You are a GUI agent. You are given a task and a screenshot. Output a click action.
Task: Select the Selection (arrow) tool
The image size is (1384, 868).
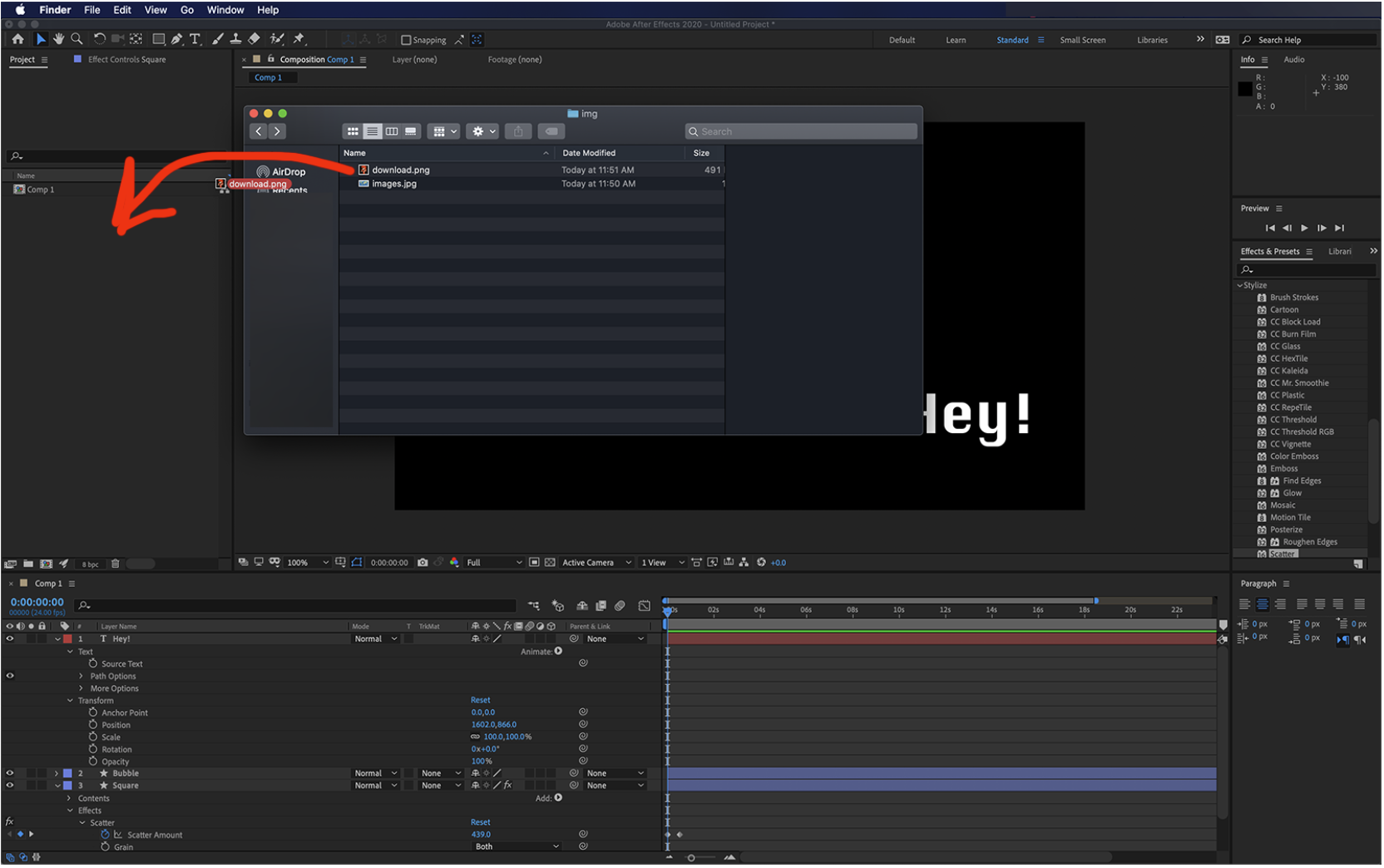coord(41,39)
